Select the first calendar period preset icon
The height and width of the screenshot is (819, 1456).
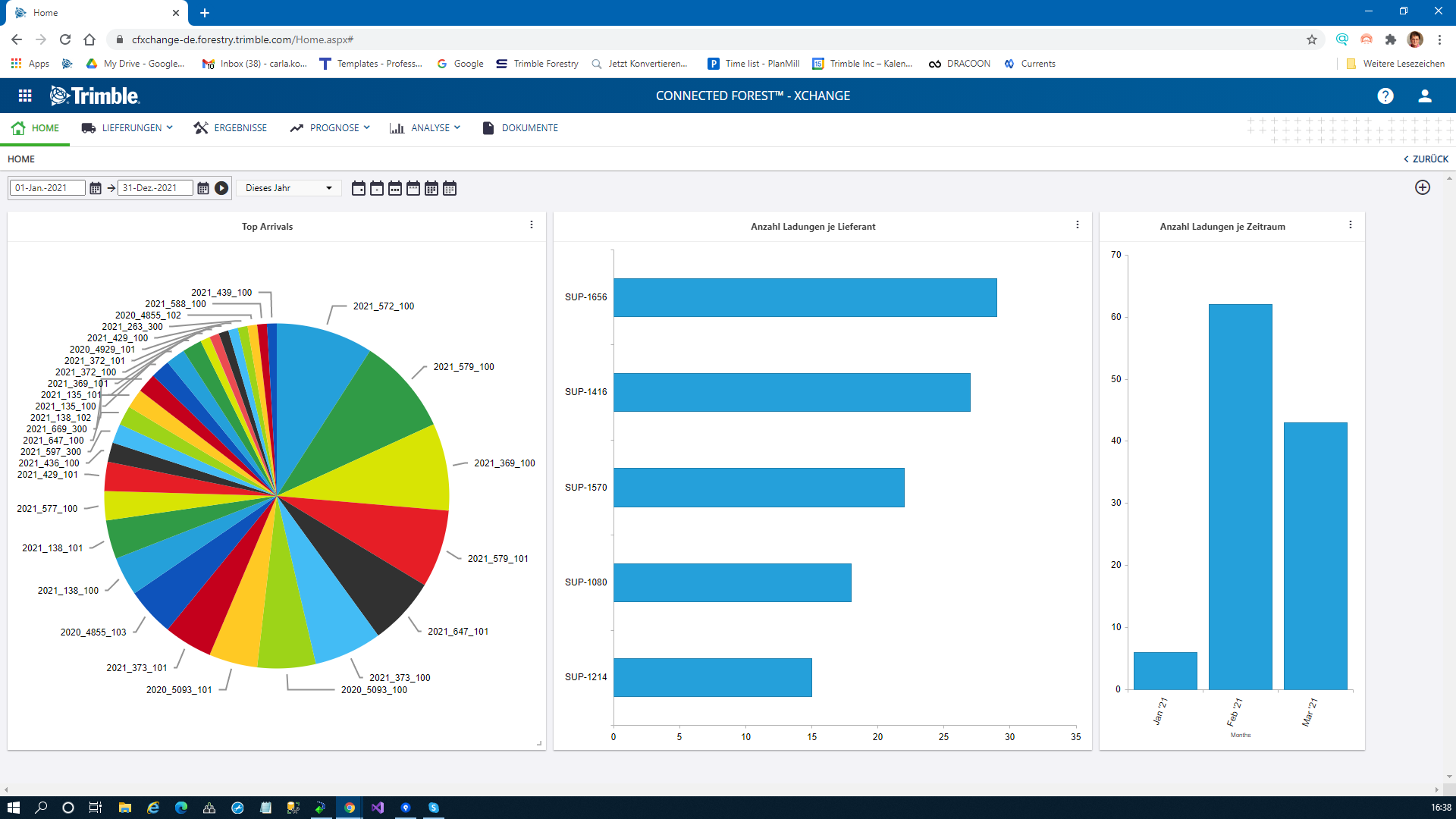click(359, 188)
